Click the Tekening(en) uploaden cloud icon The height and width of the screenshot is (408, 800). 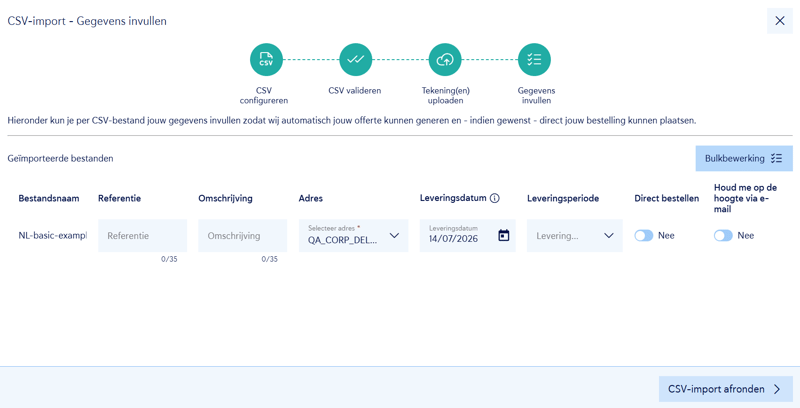pyautogui.click(x=445, y=60)
